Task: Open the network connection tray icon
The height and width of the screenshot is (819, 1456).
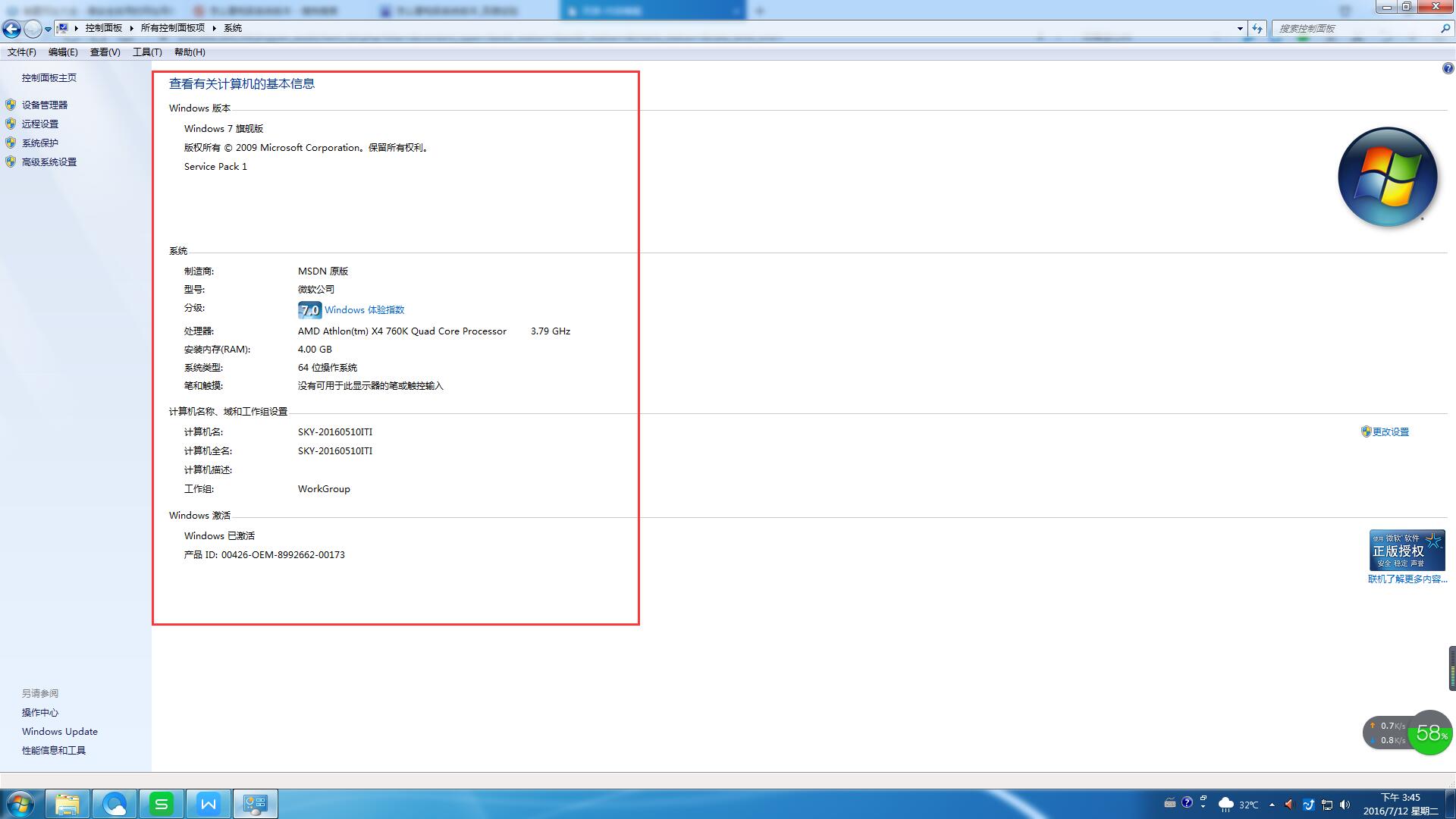Action: point(1327,805)
